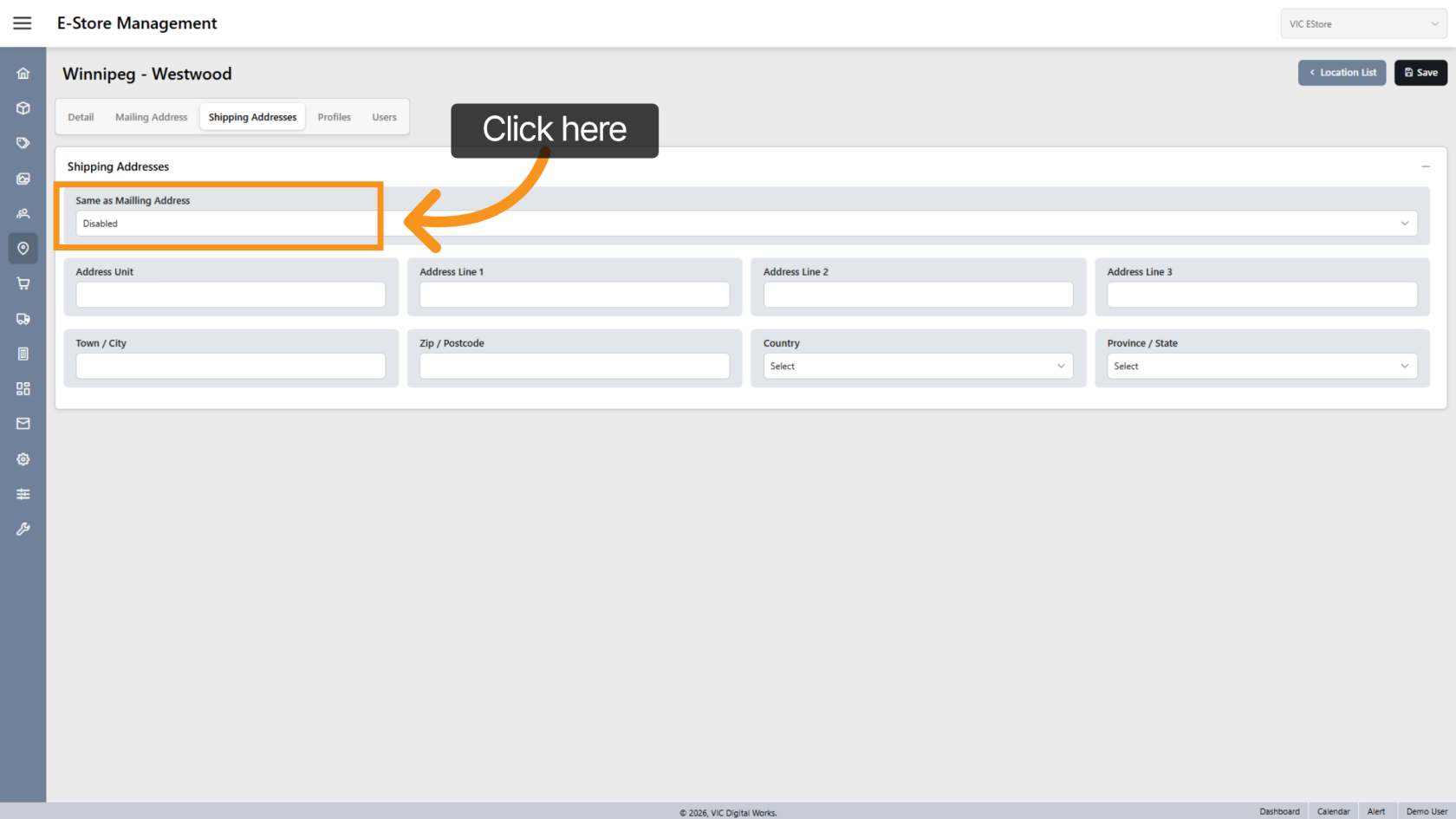Image resolution: width=1456 pixels, height=819 pixels.
Task: Collapse the Shipping Addresses panel
Action: point(1426,166)
